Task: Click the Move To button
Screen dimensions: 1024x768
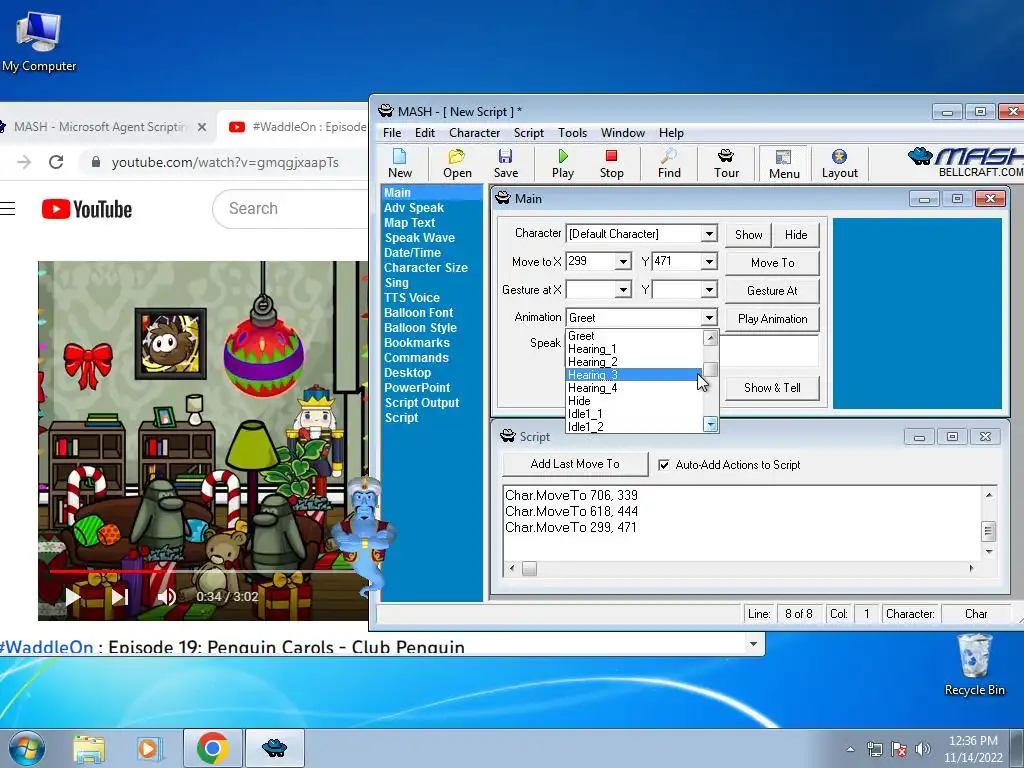Action: point(773,263)
